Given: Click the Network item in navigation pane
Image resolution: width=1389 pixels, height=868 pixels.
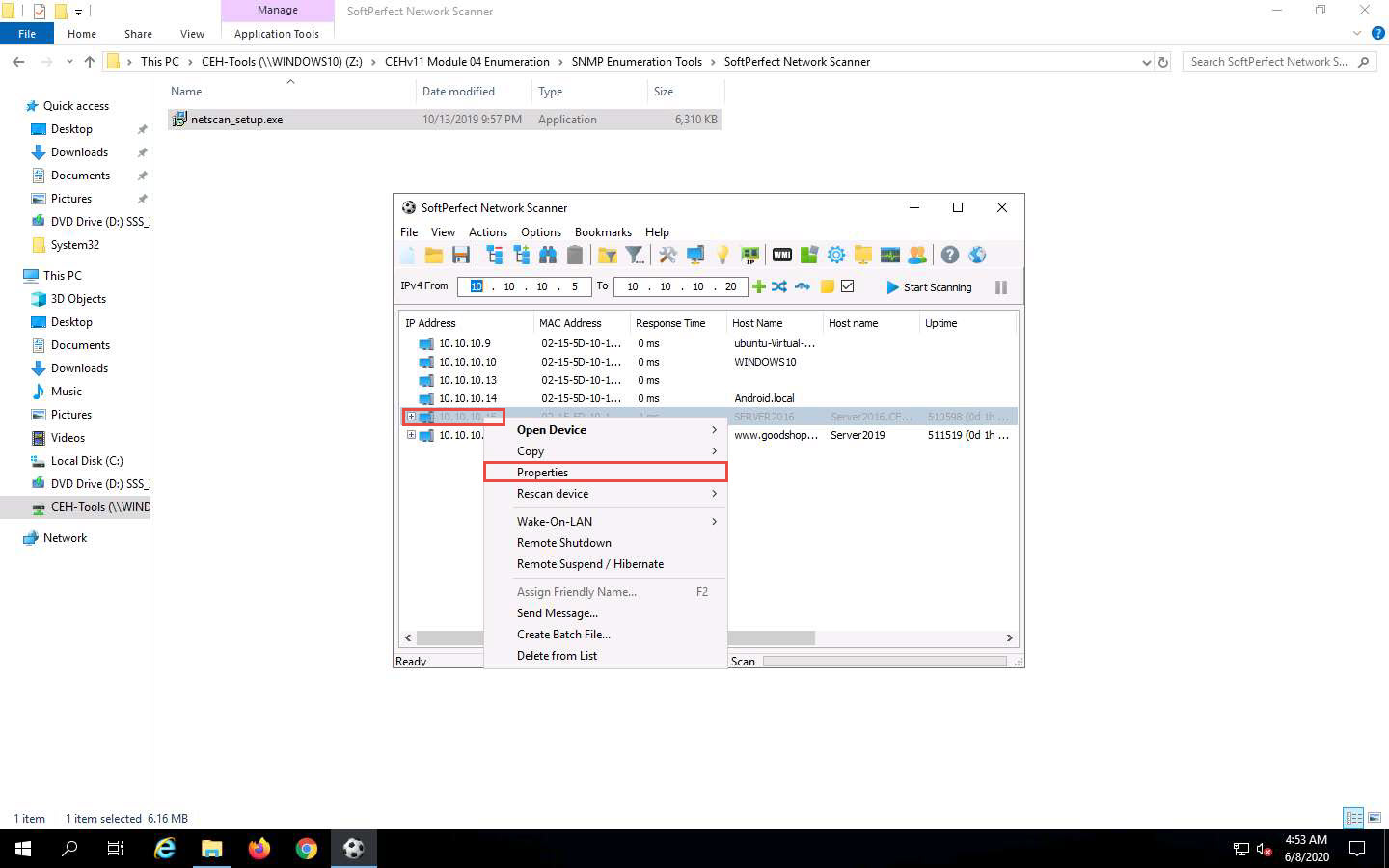Looking at the screenshot, I should [65, 538].
